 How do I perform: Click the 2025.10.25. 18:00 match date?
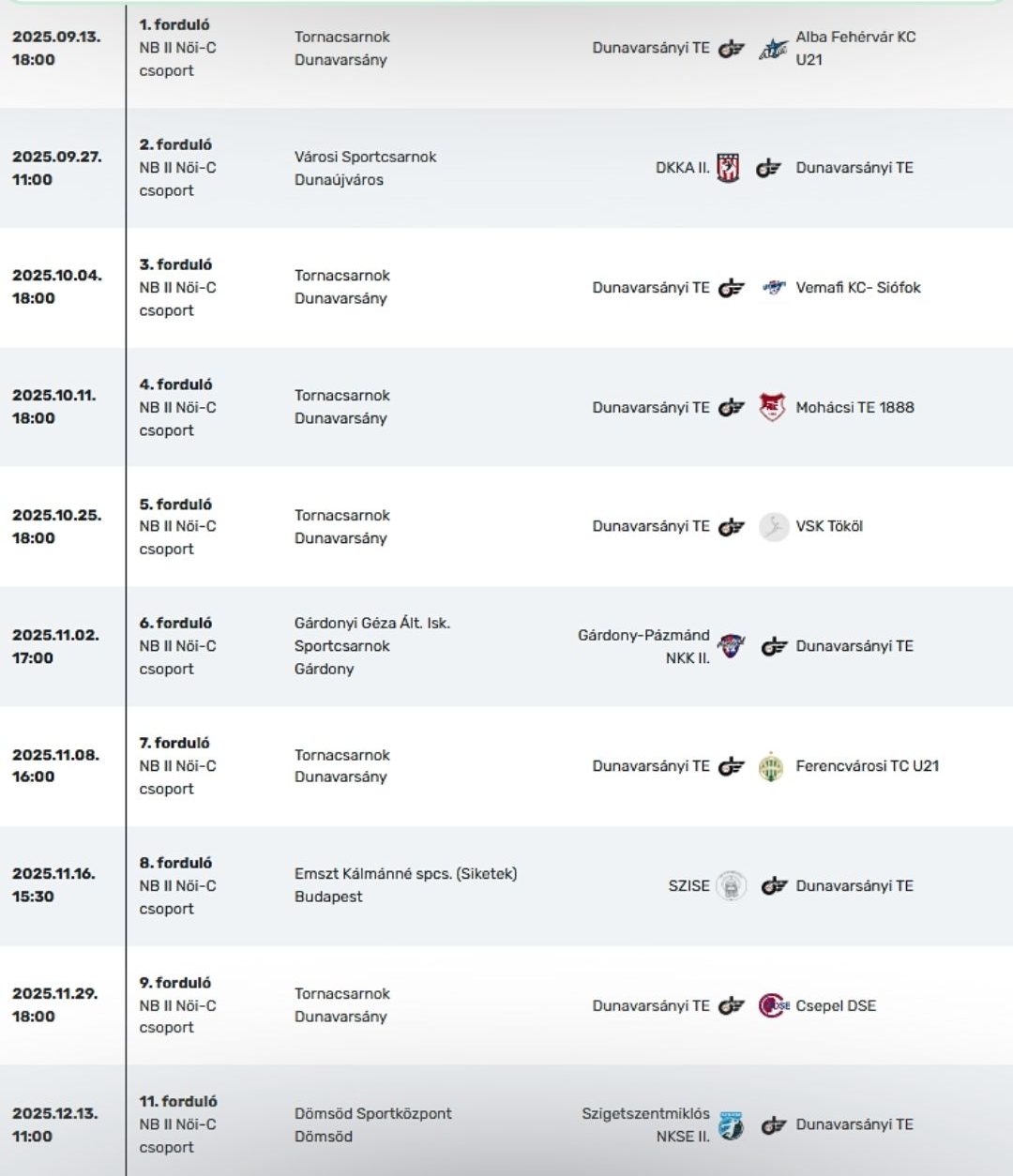[56, 527]
